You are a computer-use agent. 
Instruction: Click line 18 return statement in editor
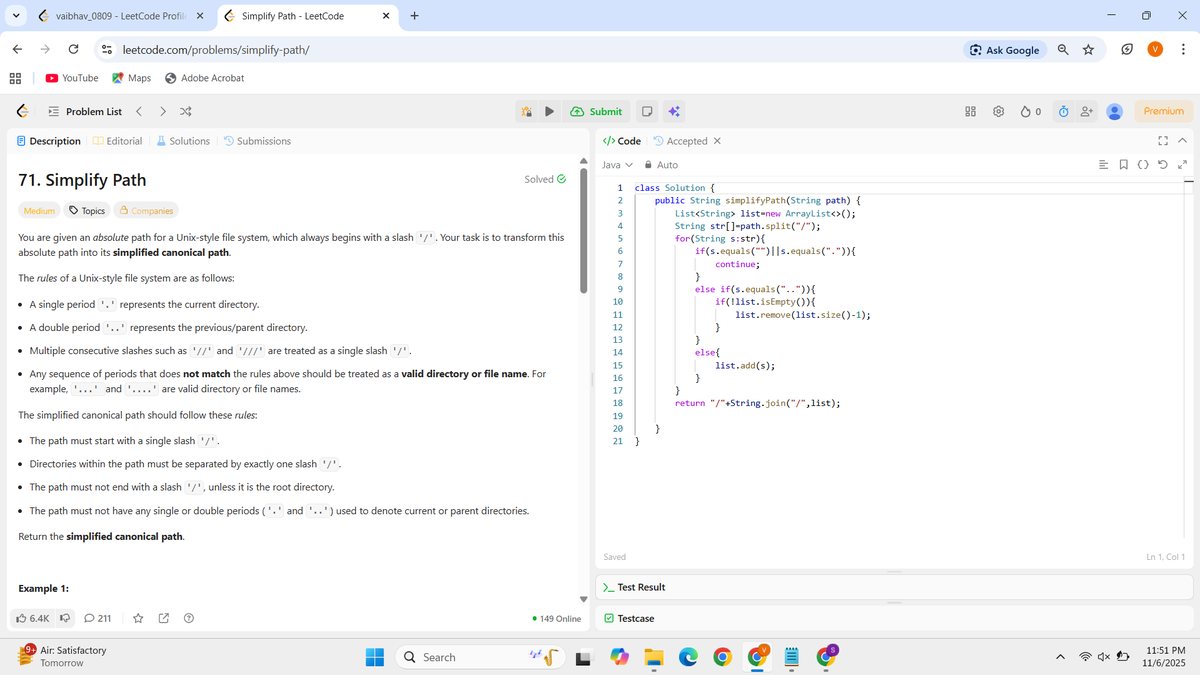(x=757, y=404)
